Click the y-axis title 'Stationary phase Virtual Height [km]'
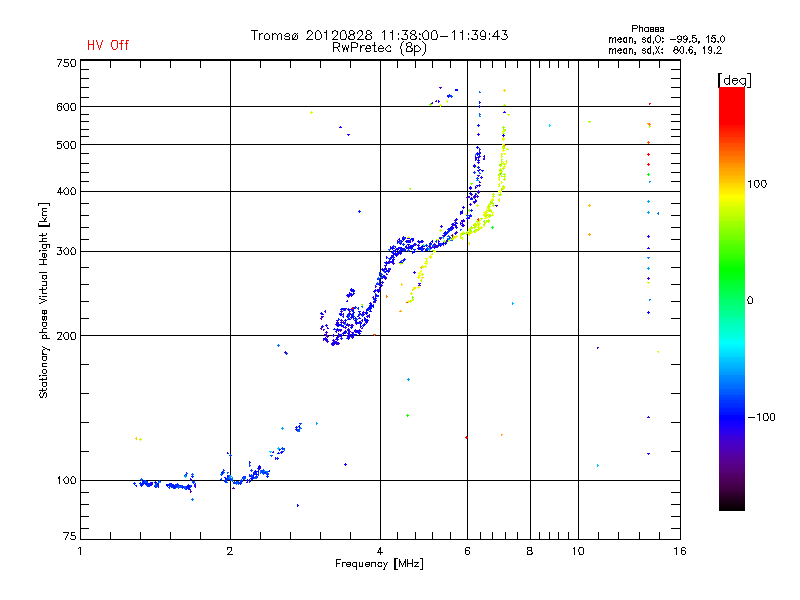This screenshot has height=600, width=800. point(44,300)
